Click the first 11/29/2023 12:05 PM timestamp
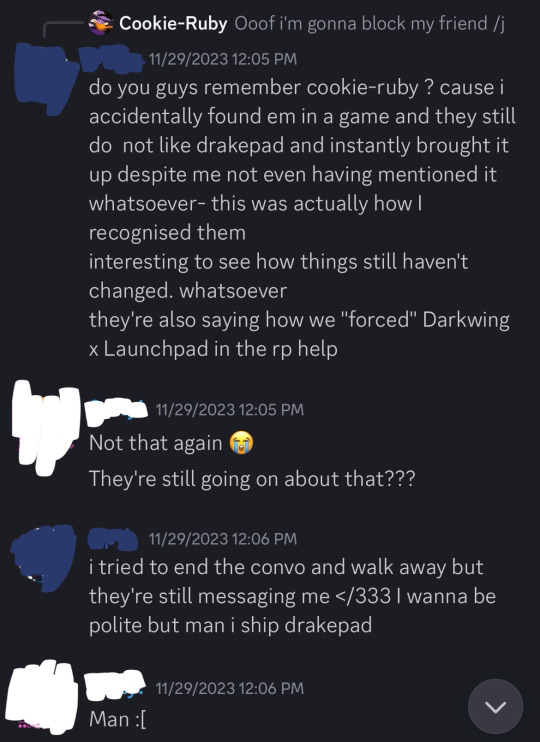This screenshot has width=540, height=742. (x=223, y=59)
